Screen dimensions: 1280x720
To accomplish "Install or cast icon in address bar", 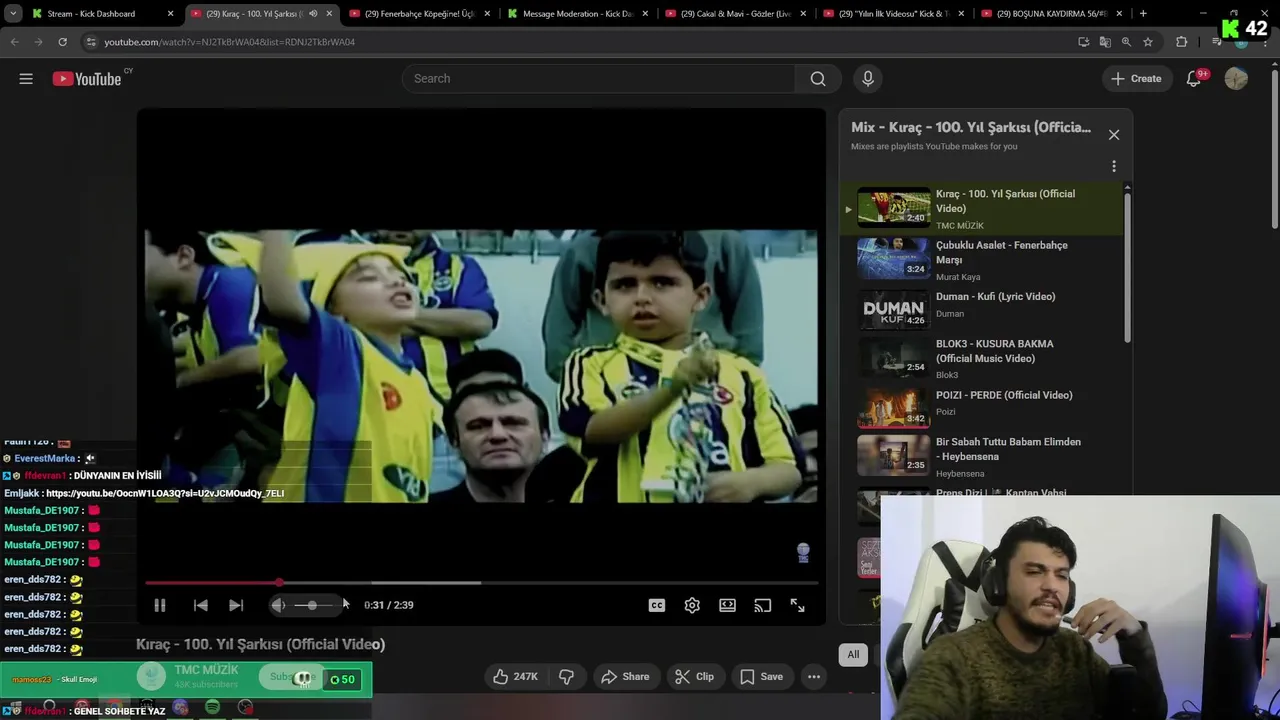I will coord(1083,42).
